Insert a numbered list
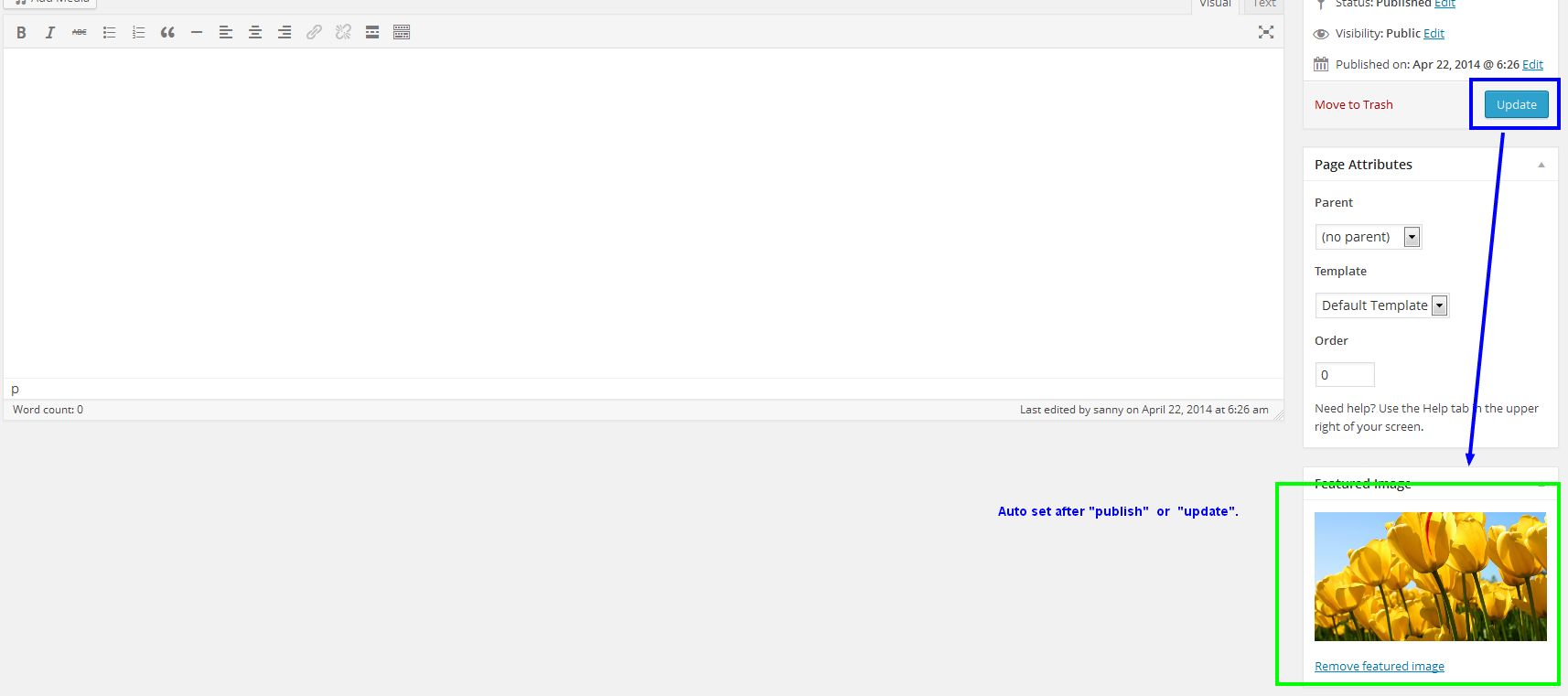The image size is (1568, 696). (138, 32)
